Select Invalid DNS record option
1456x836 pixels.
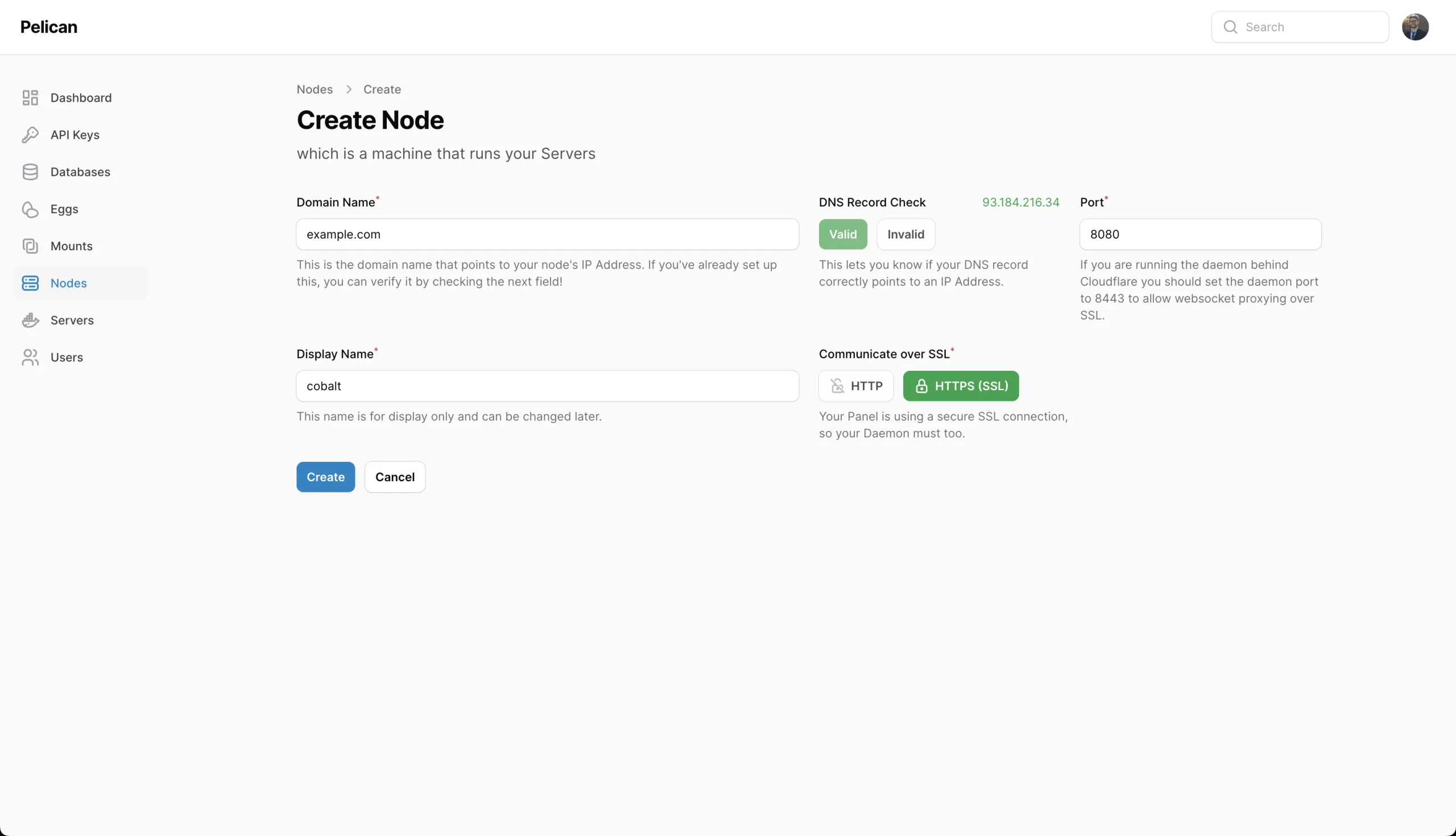905,234
